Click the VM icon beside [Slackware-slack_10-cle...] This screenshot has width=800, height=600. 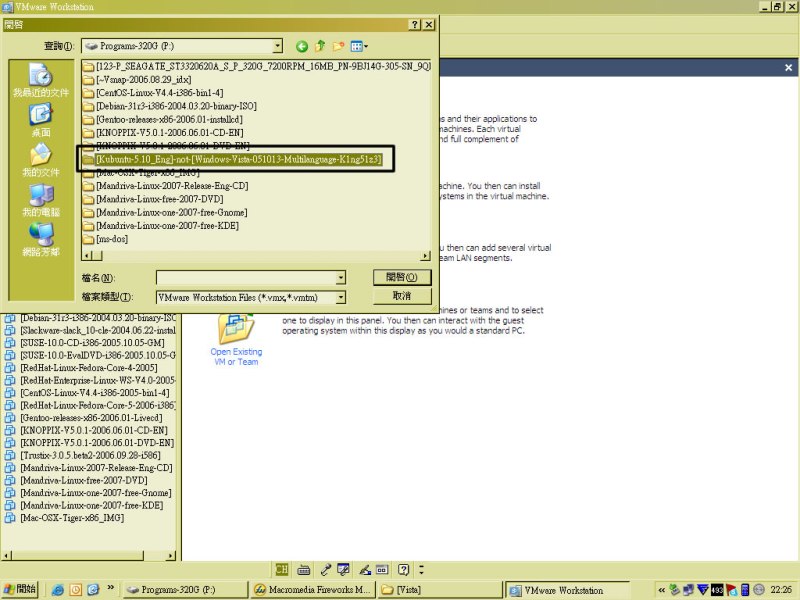click(x=10, y=331)
